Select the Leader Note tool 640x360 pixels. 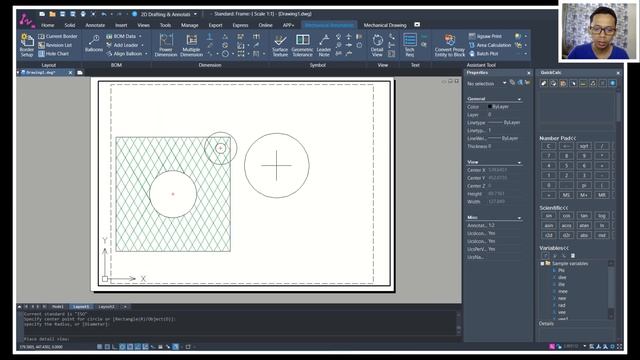pos(324,45)
